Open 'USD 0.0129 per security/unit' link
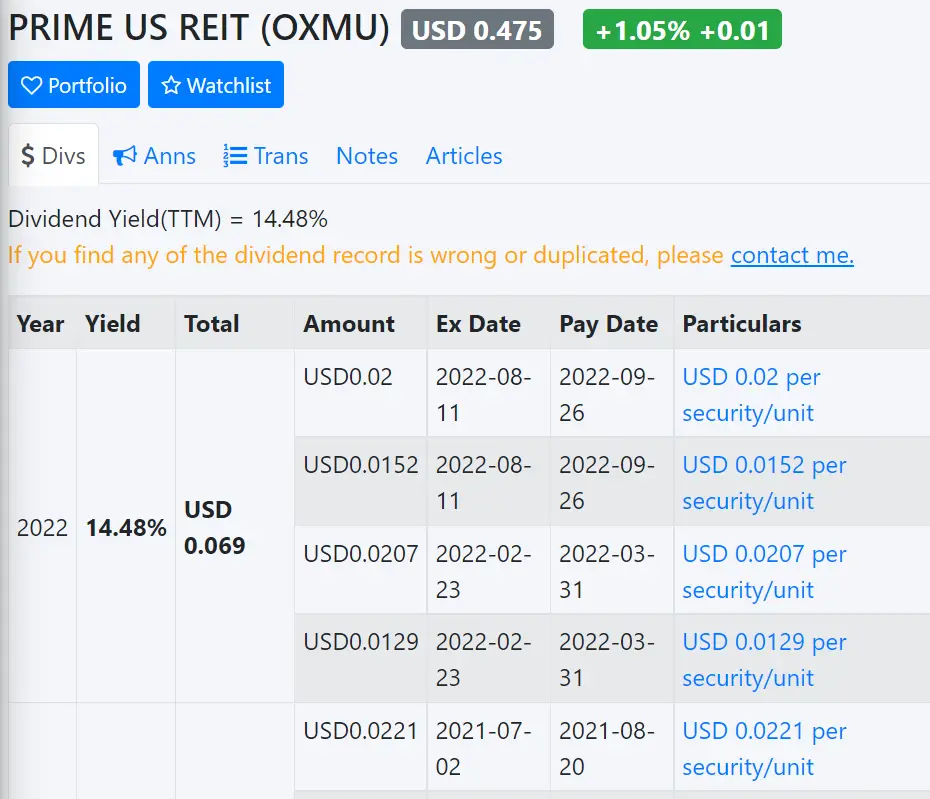Viewport: 930px width, 799px height. [765, 659]
